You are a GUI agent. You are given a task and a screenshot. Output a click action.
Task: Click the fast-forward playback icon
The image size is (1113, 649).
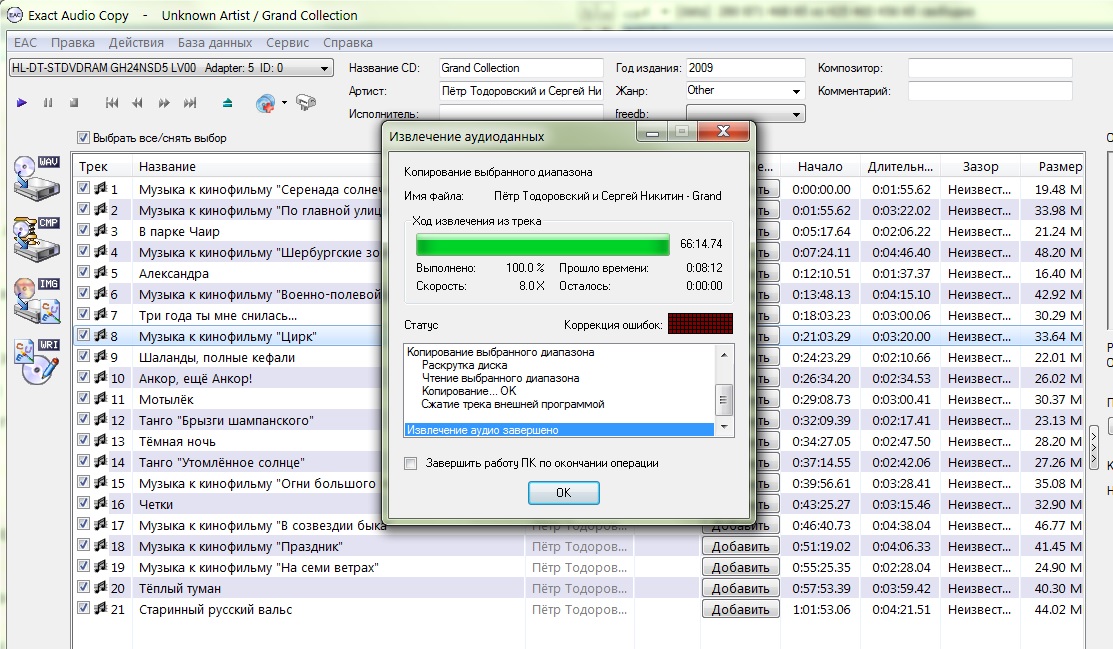click(x=164, y=103)
